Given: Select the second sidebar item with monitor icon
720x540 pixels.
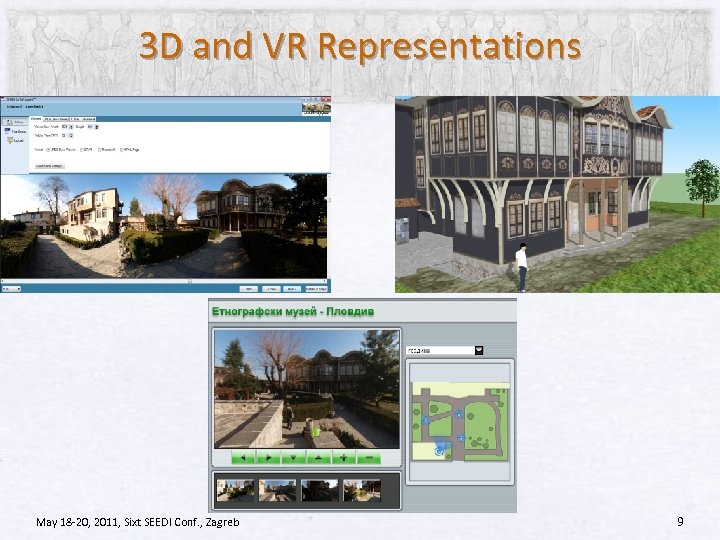Looking at the screenshot, I should (15, 131).
